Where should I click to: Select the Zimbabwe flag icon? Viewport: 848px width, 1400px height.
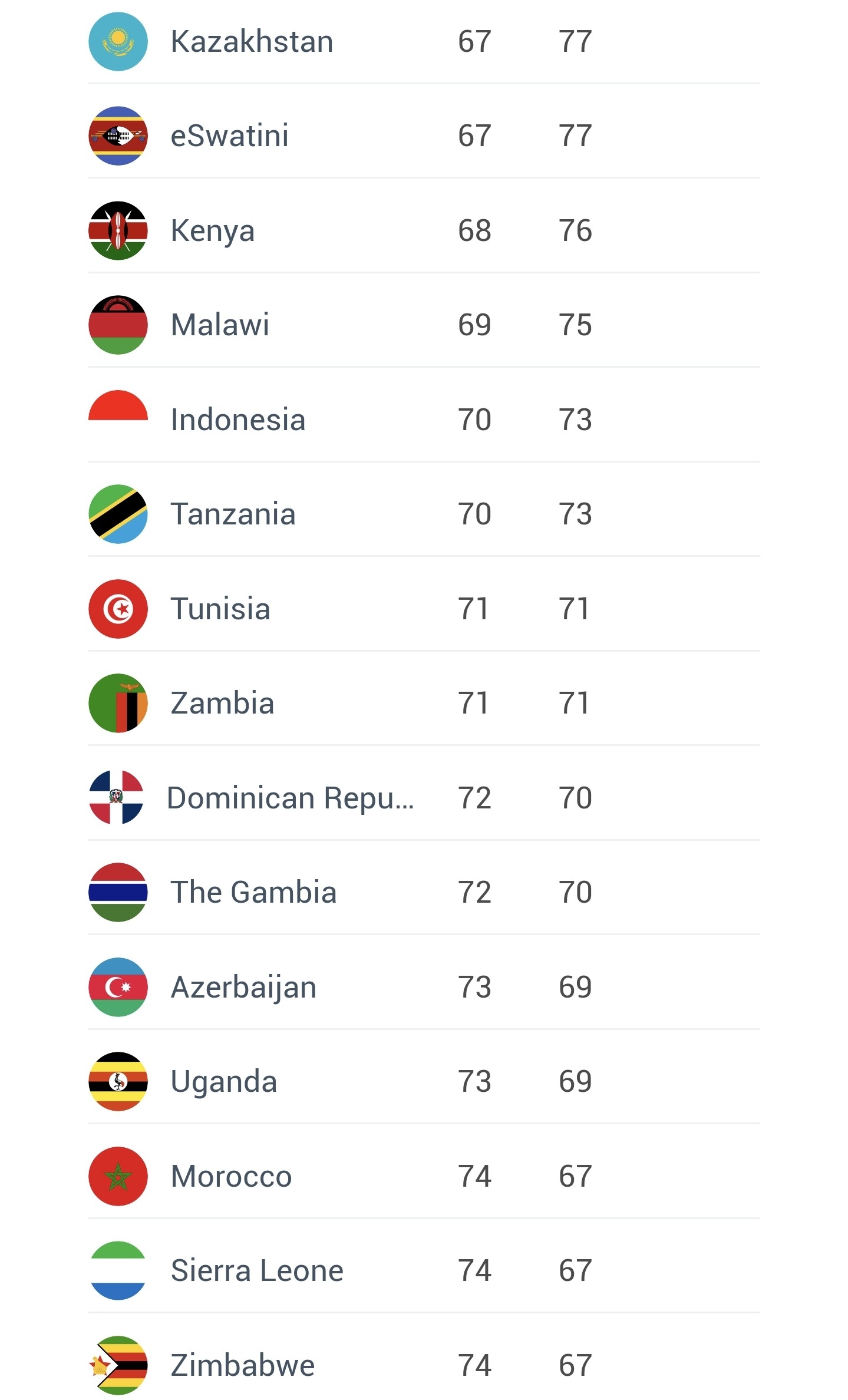tap(118, 1365)
